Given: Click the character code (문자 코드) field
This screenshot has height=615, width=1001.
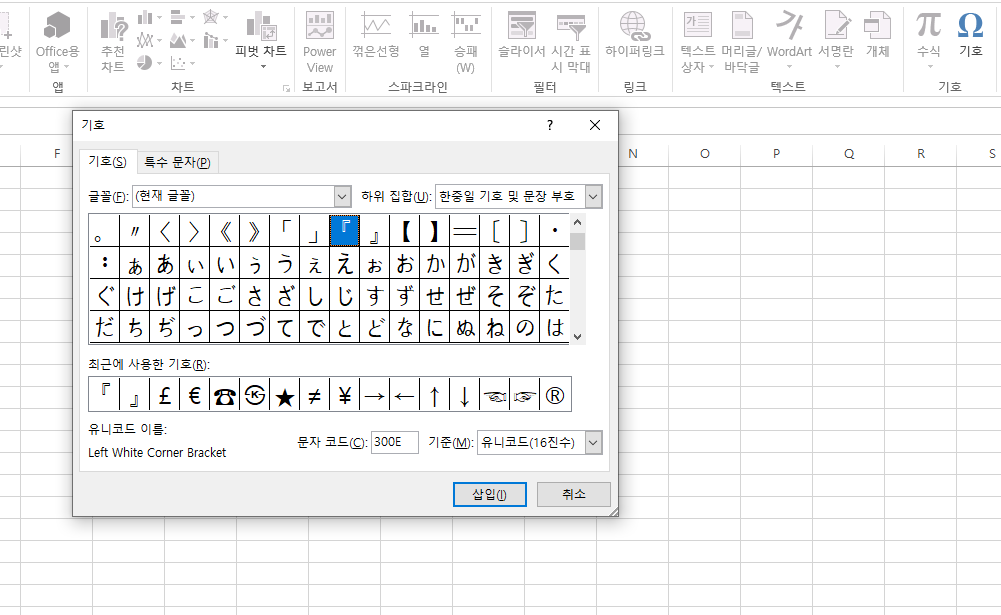Looking at the screenshot, I should click(395, 442).
